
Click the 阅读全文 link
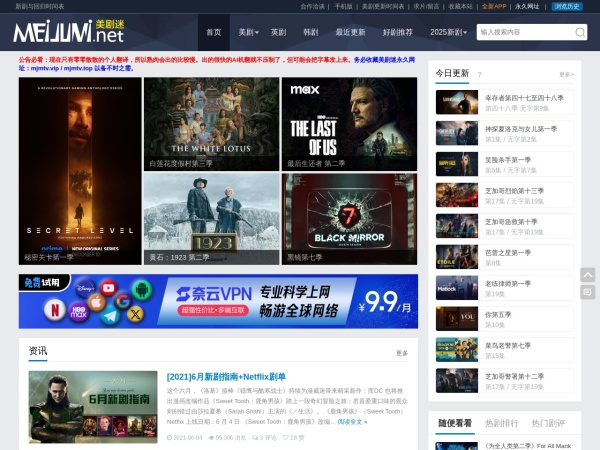coord(352,422)
